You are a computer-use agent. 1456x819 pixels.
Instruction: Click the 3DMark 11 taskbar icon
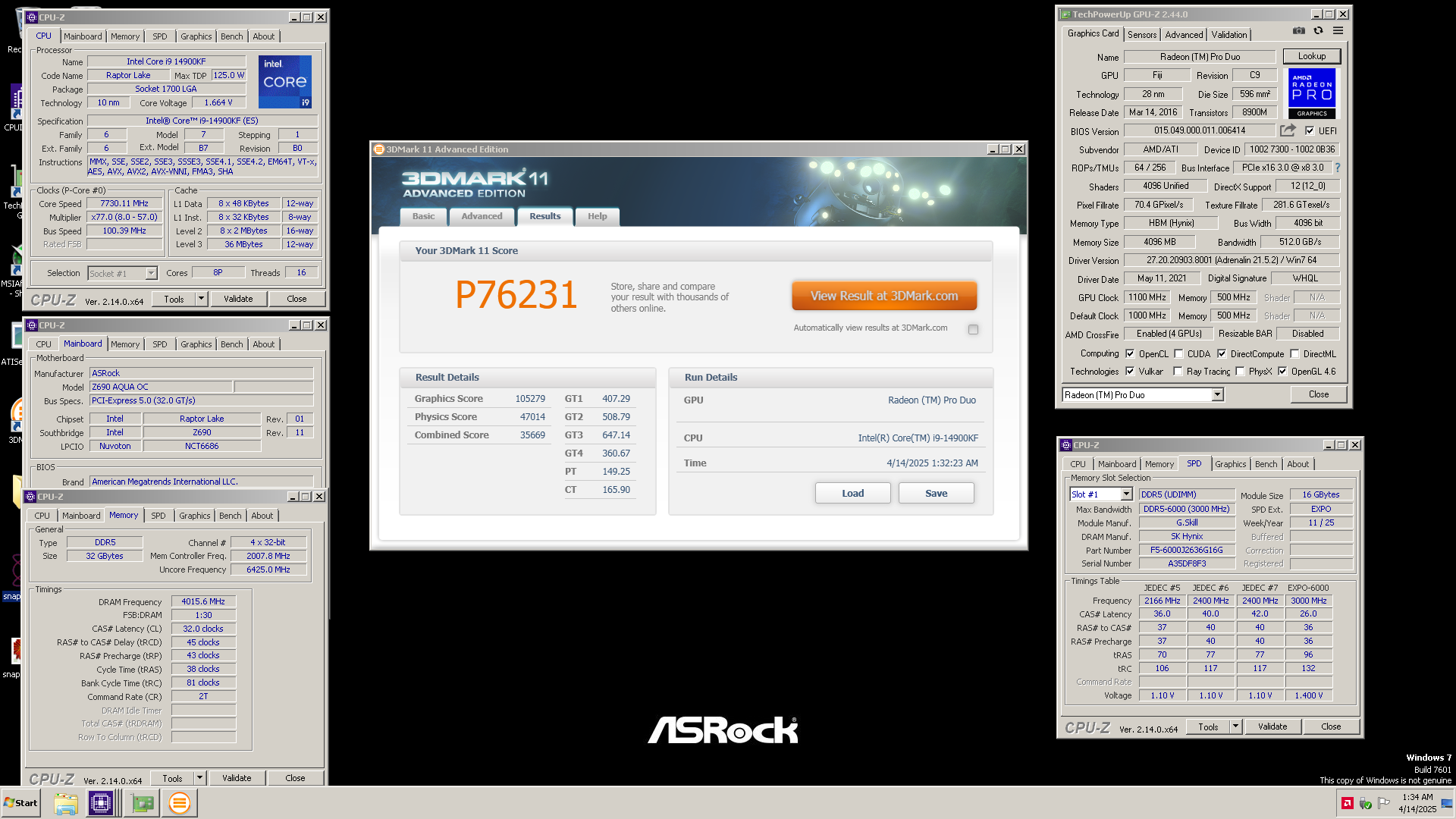[180, 803]
